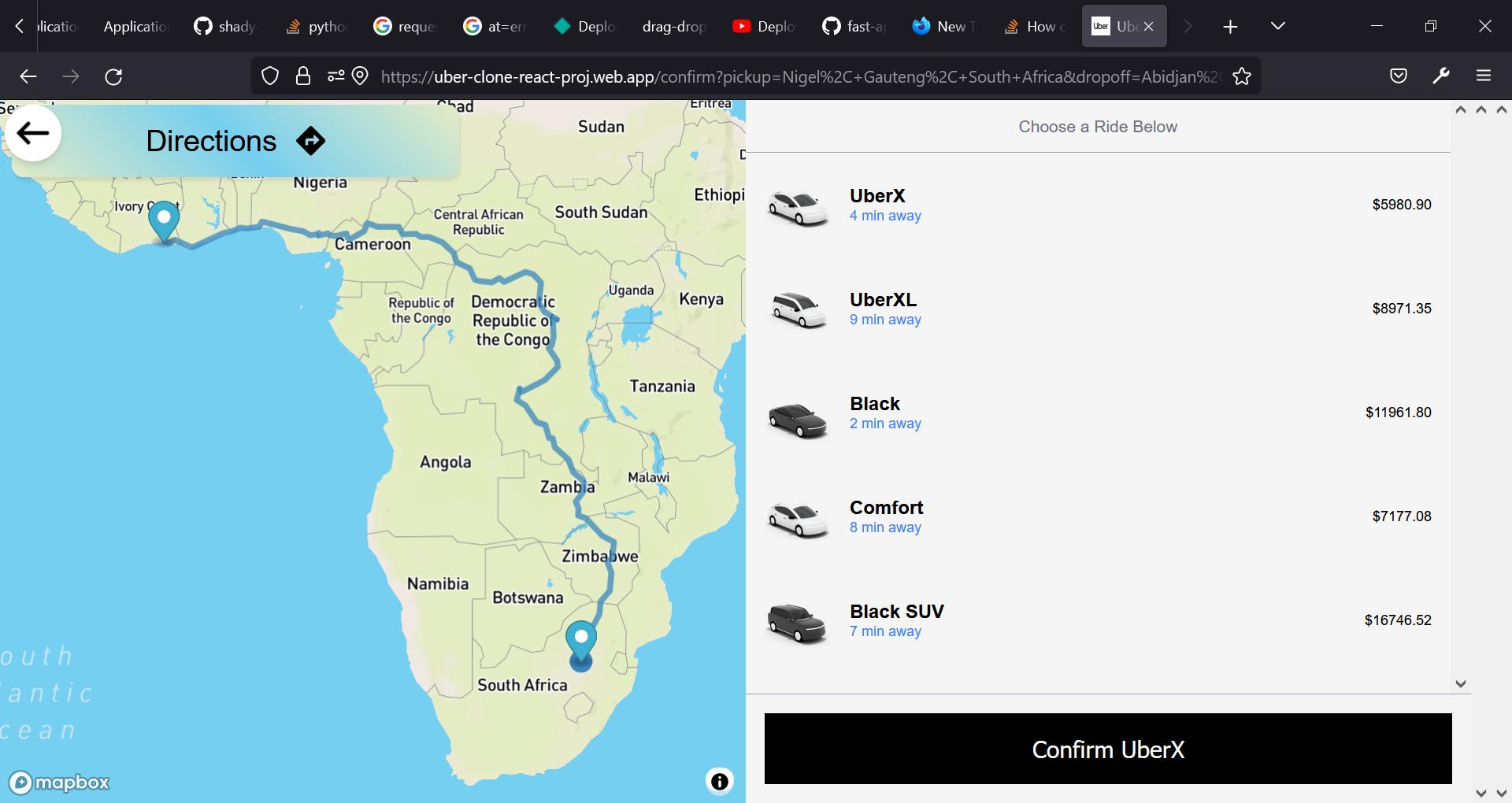Click the Abidjan dropoff map marker

[164, 221]
